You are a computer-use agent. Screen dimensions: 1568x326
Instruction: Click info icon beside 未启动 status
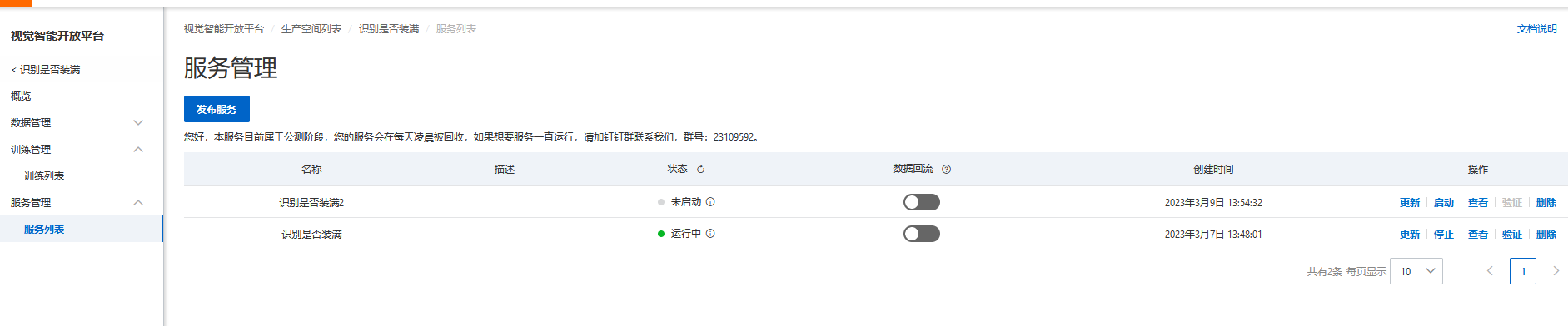point(710,202)
